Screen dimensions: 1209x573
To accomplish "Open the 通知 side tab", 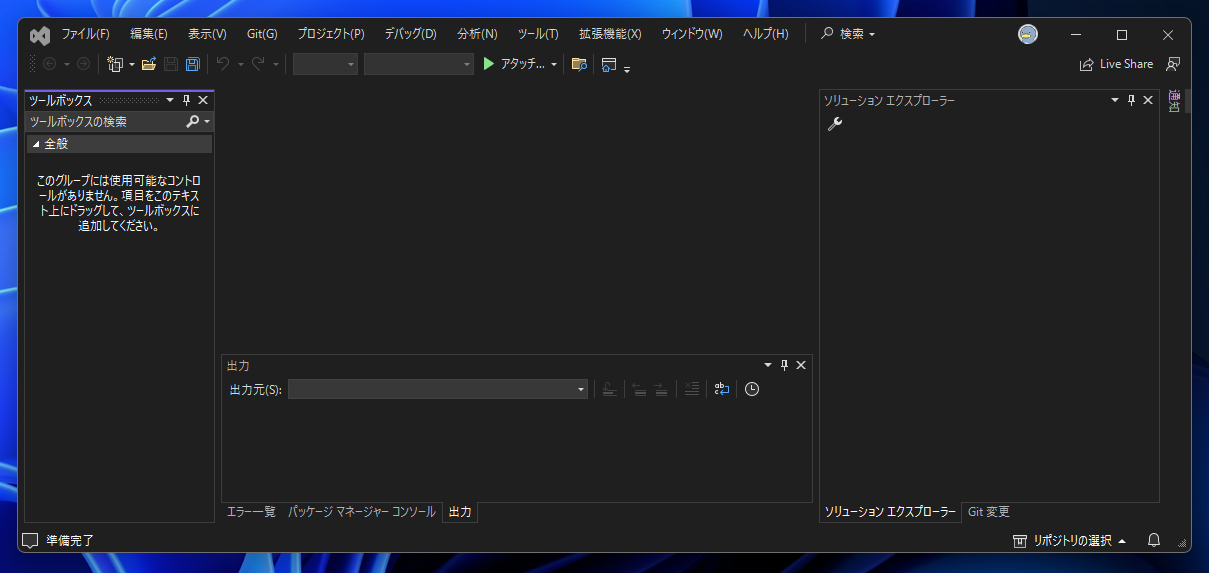I will tap(1174, 101).
